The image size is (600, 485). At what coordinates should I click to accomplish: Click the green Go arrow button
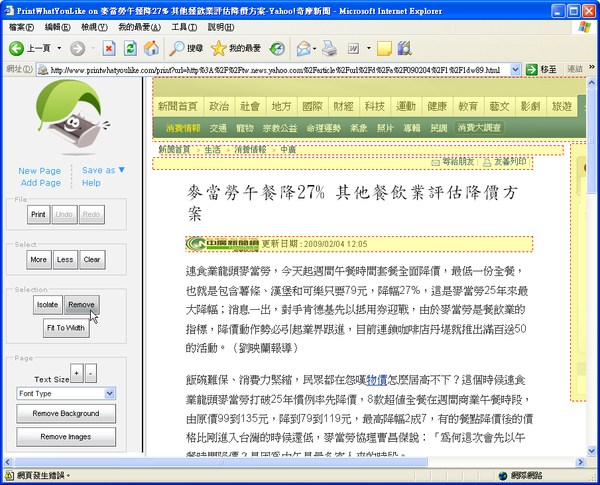[532, 70]
